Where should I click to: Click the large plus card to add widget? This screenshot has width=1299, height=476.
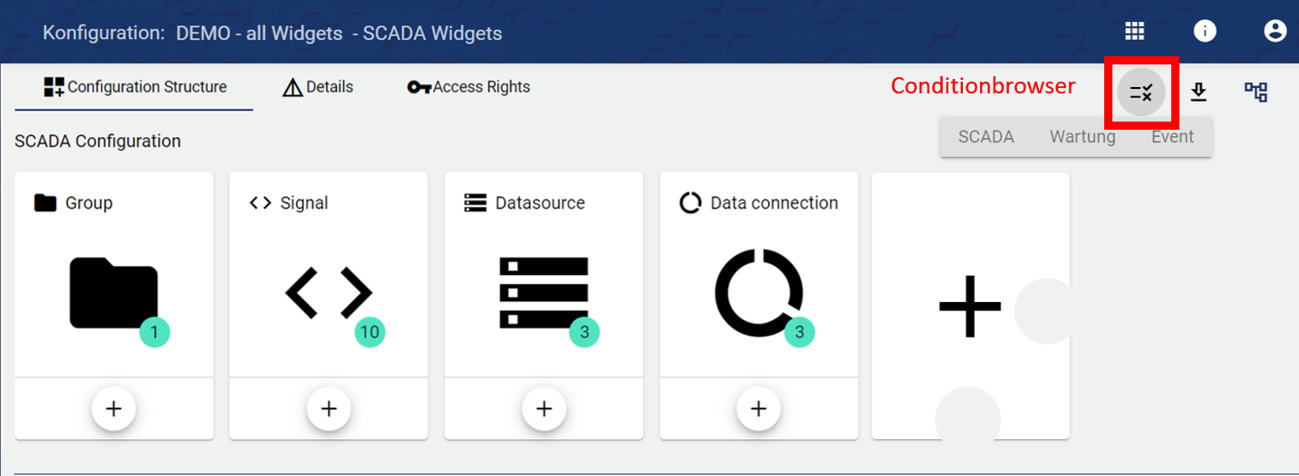point(970,305)
